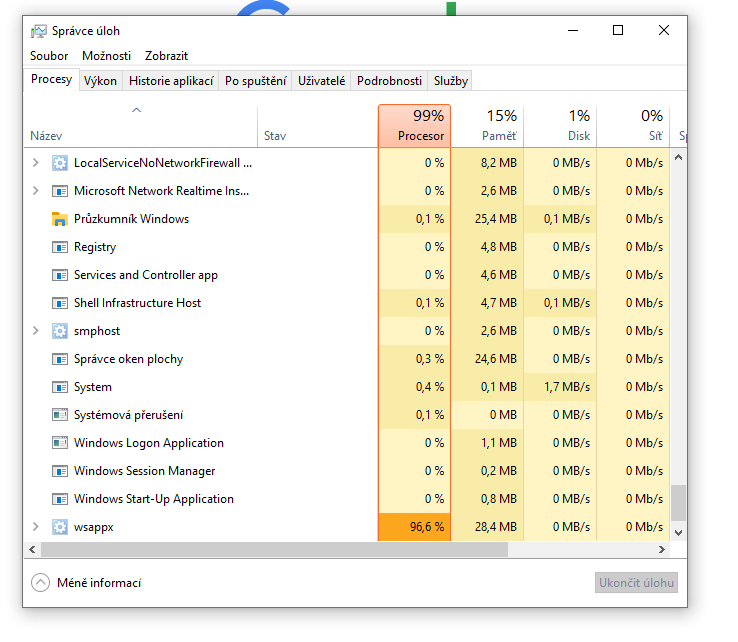Expand the Microsoft Network Realtime Inspection entry
The height and width of the screenshot is (642, 738).
[x=36, y=191]
